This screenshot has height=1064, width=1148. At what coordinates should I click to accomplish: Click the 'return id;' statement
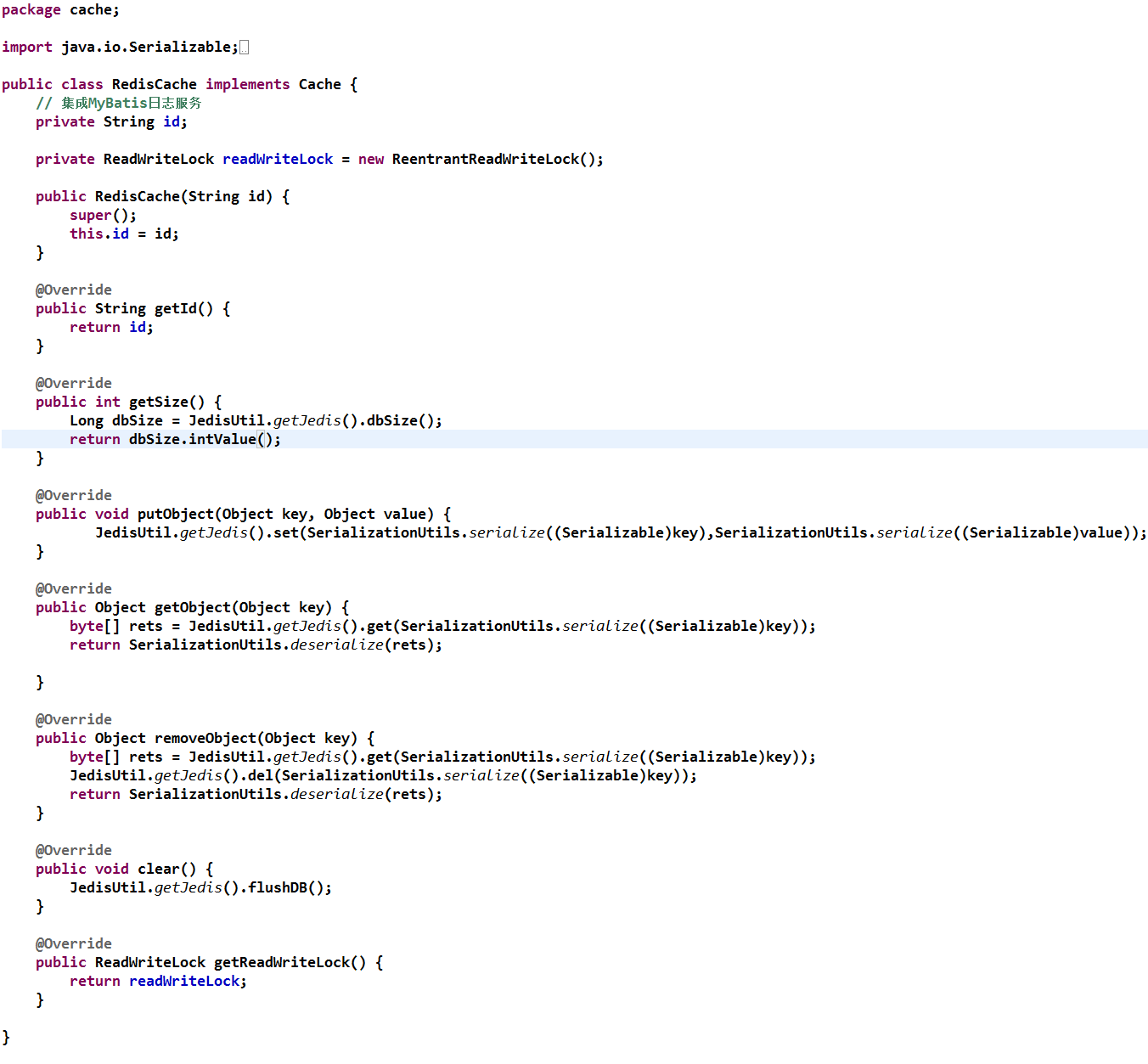(111, 328)
